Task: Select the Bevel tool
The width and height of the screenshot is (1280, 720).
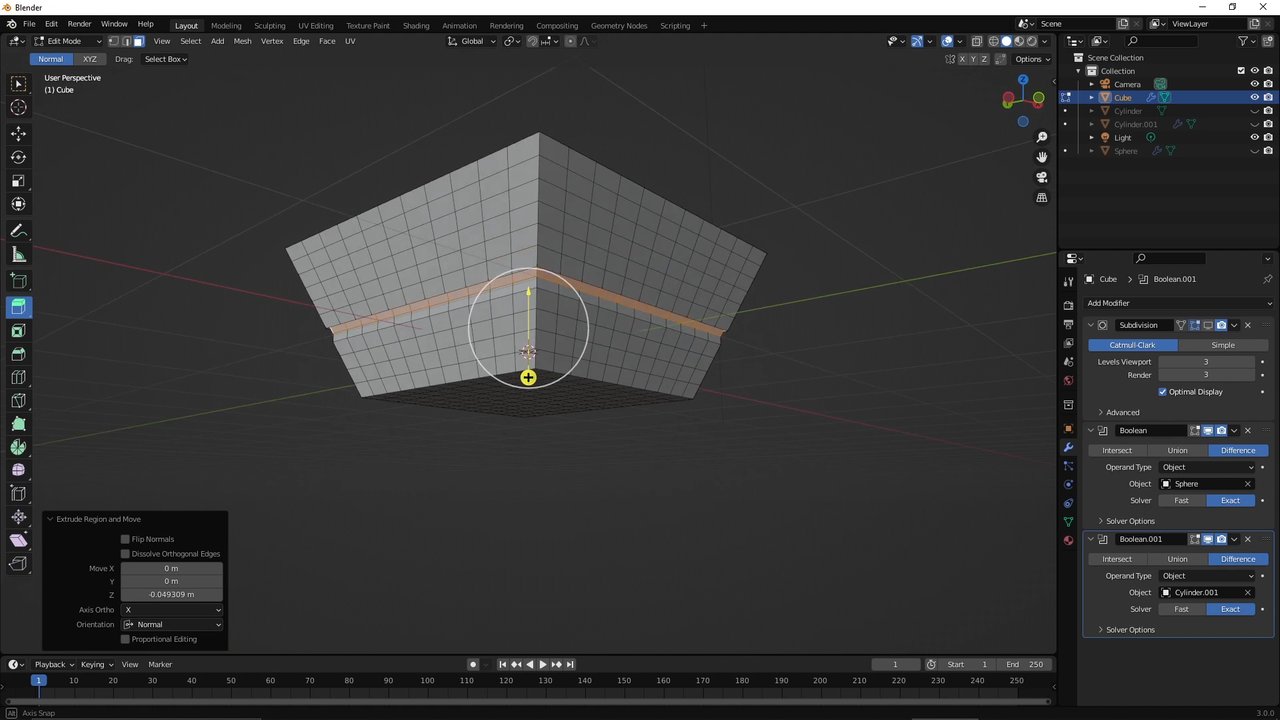Action: (18, 354)
